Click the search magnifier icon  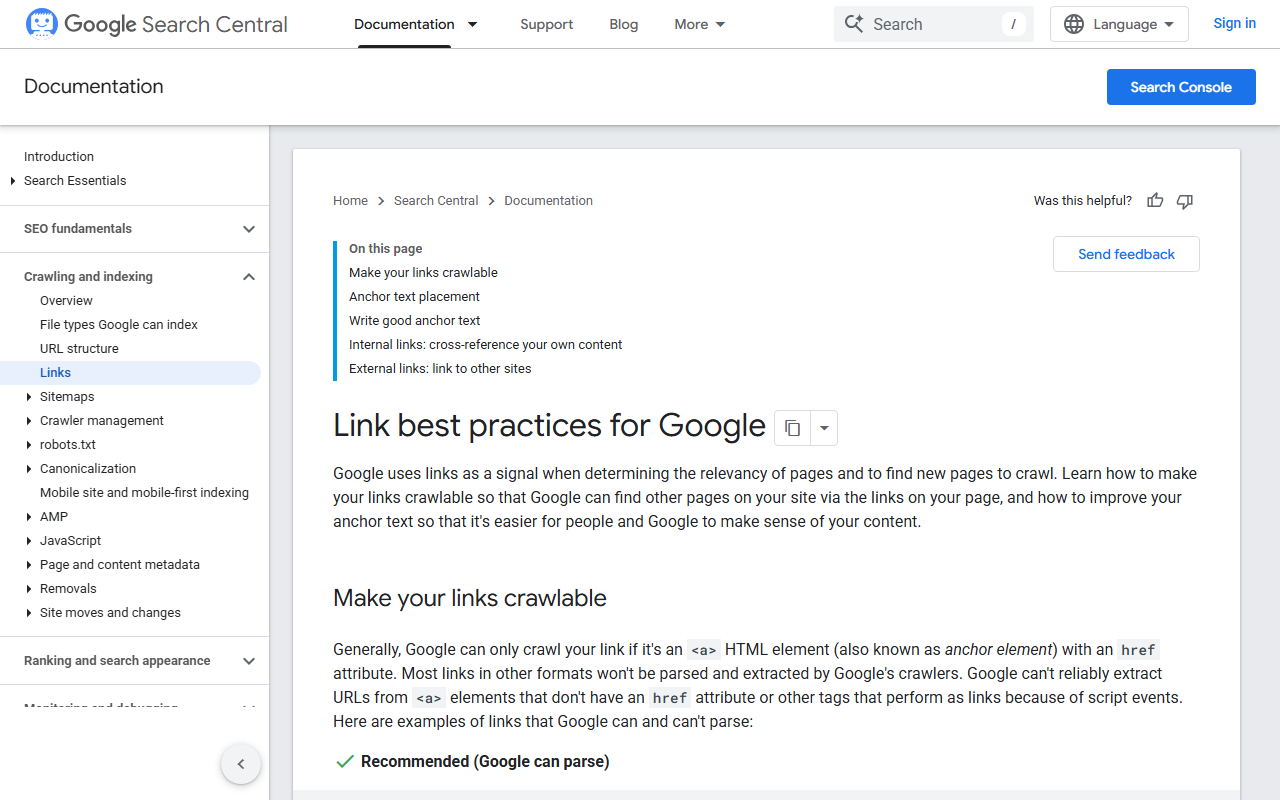coord(853,24)
